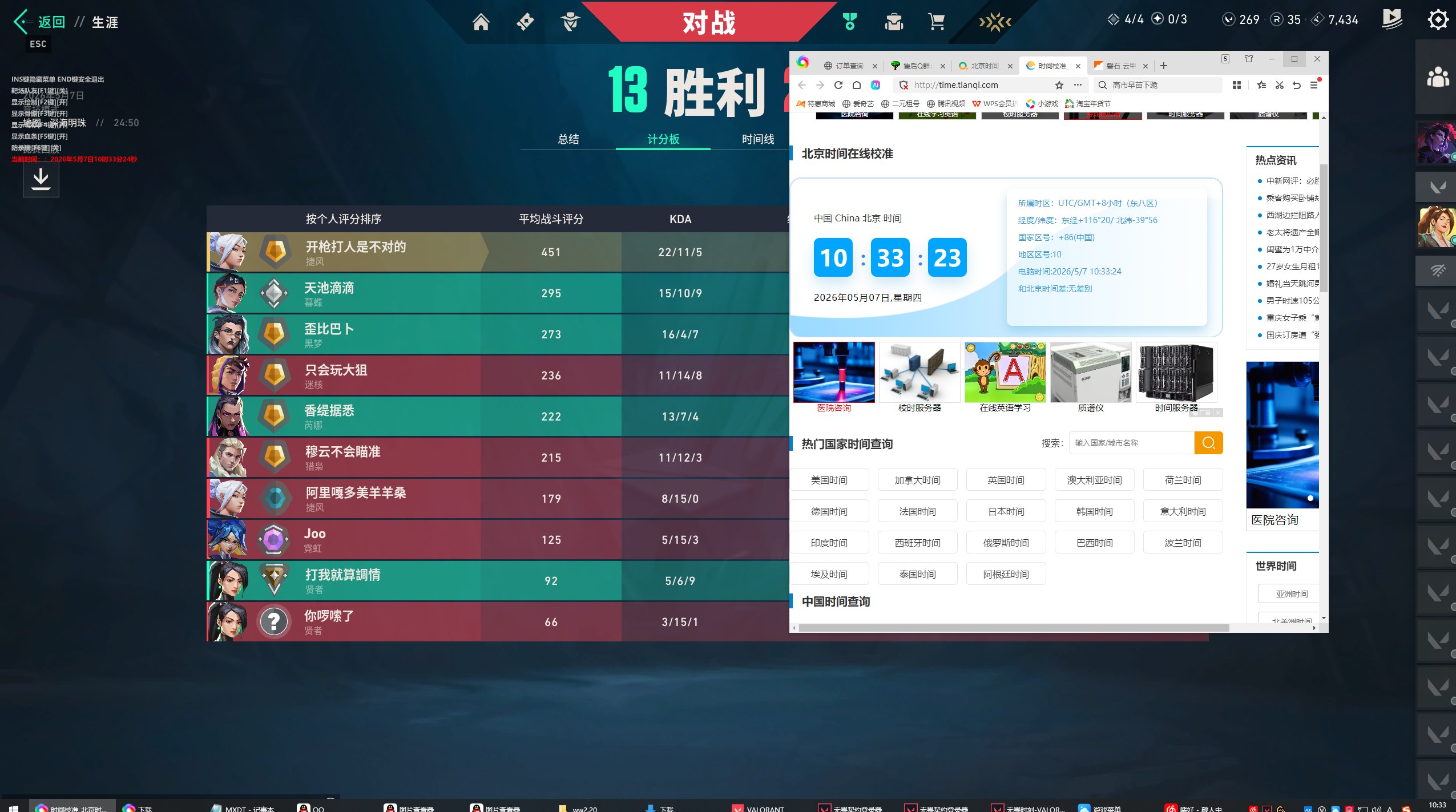Open 日本时间 link
The height and width of the screenshot is (812, 1456).
click(x=1006, y=511)
